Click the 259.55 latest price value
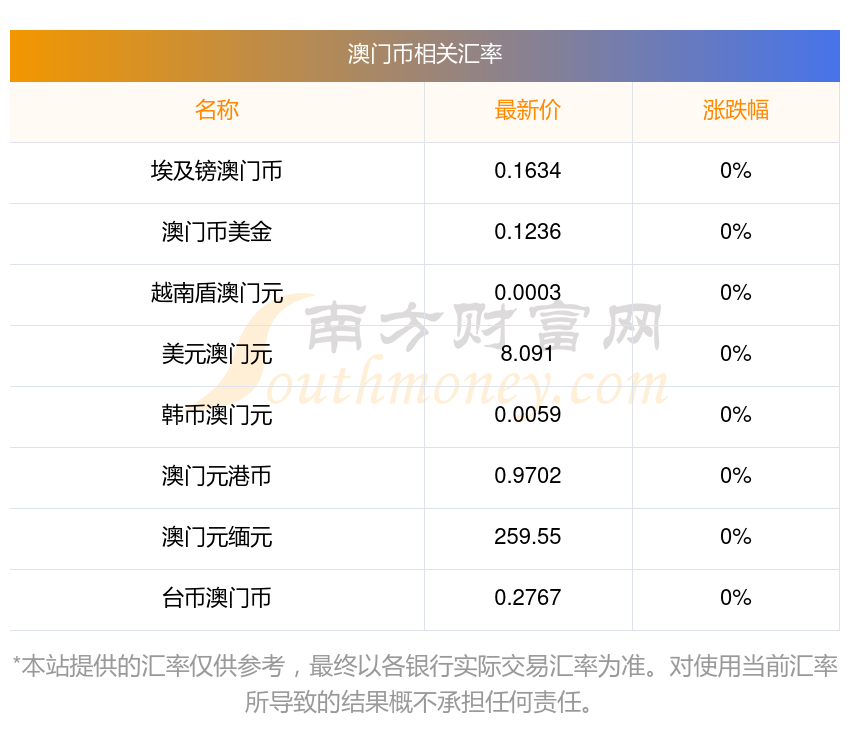850x733 pixels. (527, 537)
